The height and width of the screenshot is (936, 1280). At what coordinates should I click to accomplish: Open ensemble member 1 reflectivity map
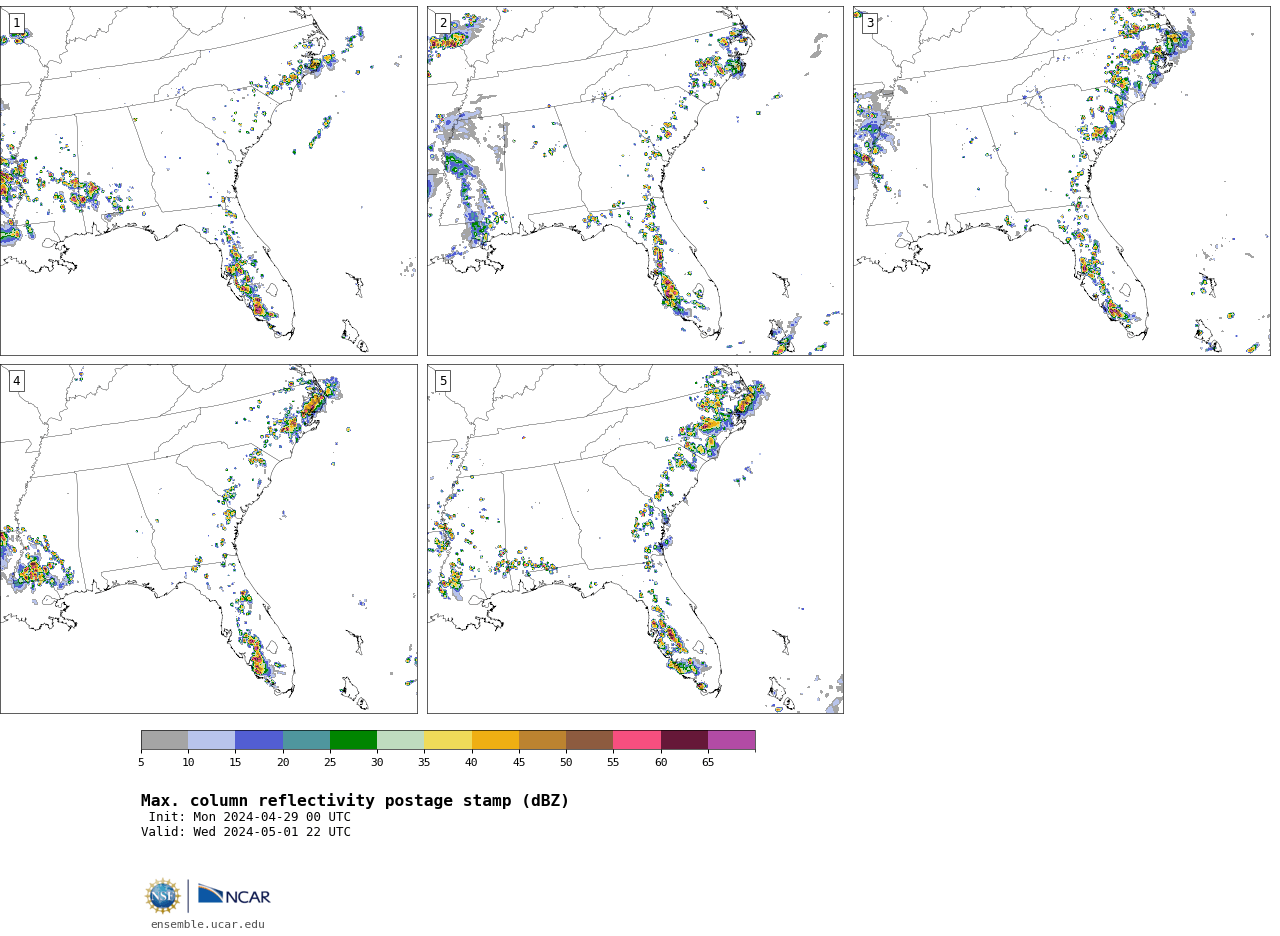[208, 181]
